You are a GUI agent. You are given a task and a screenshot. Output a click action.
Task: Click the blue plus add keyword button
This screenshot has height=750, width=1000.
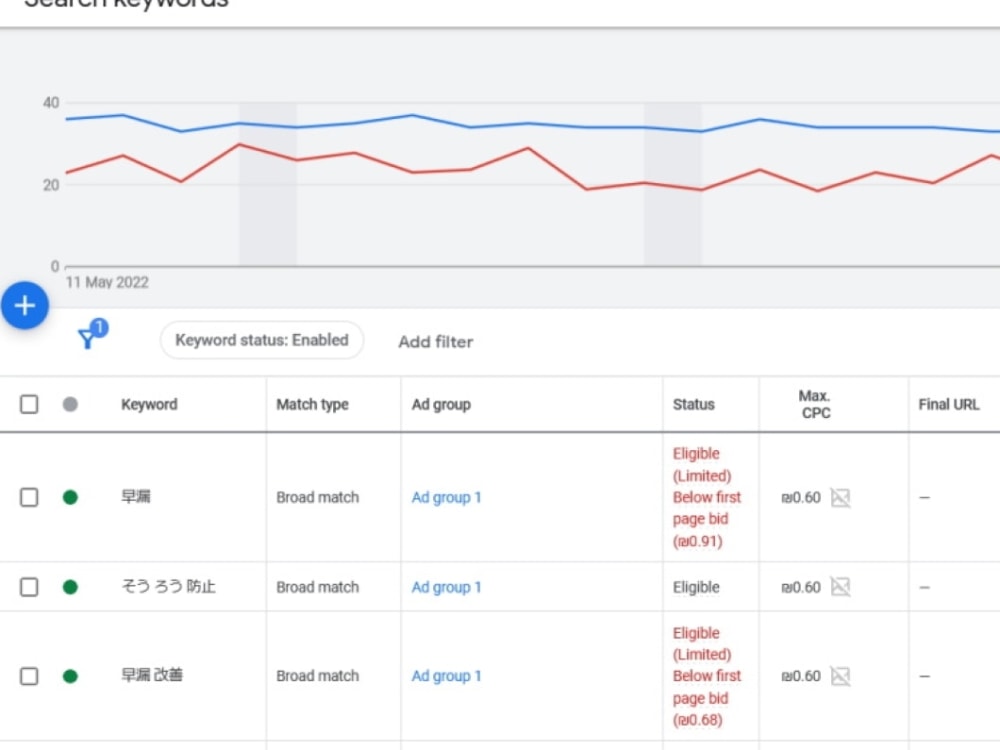click(25, 305)
